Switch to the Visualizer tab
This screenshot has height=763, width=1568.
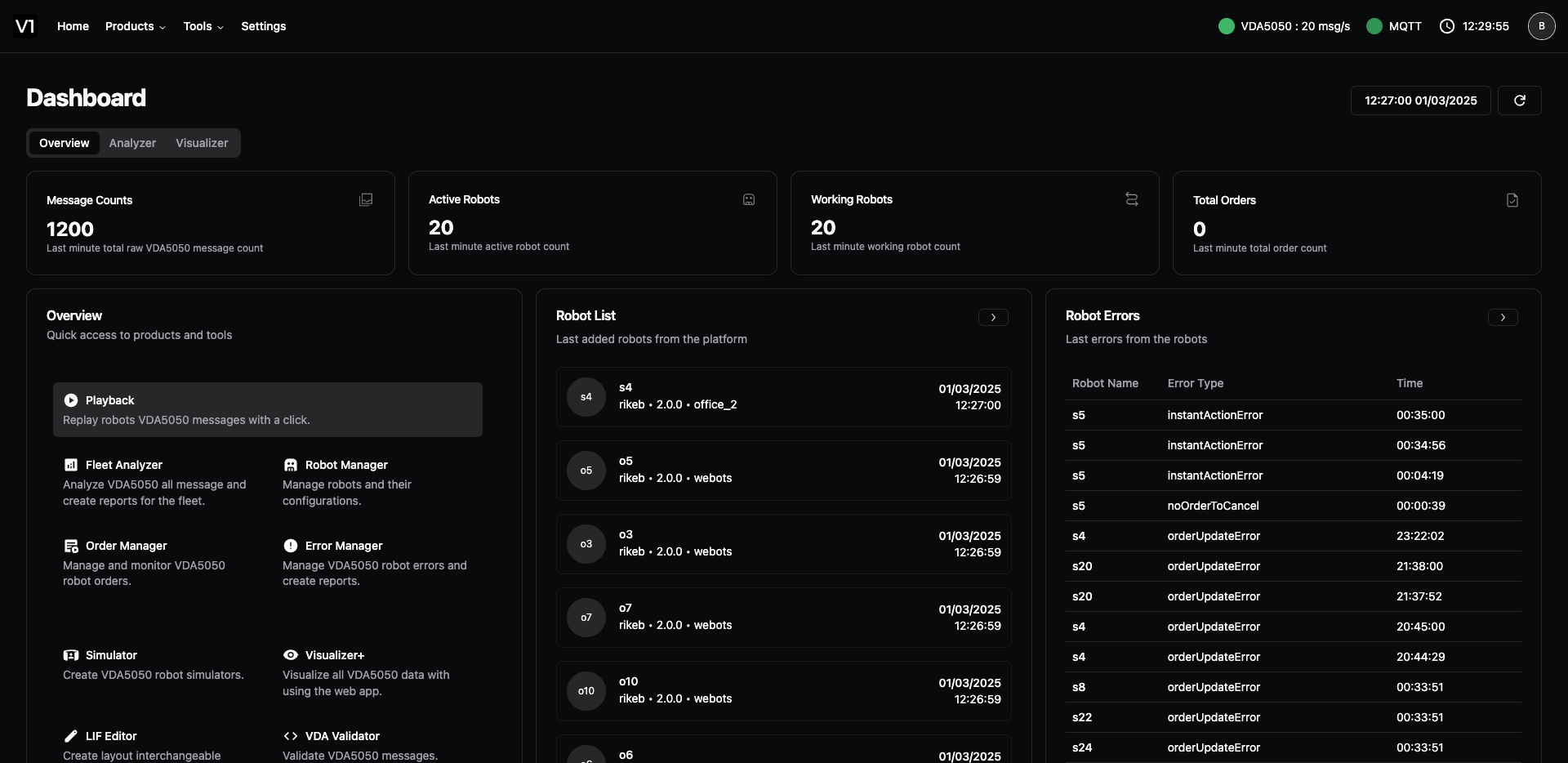[202, 143]
